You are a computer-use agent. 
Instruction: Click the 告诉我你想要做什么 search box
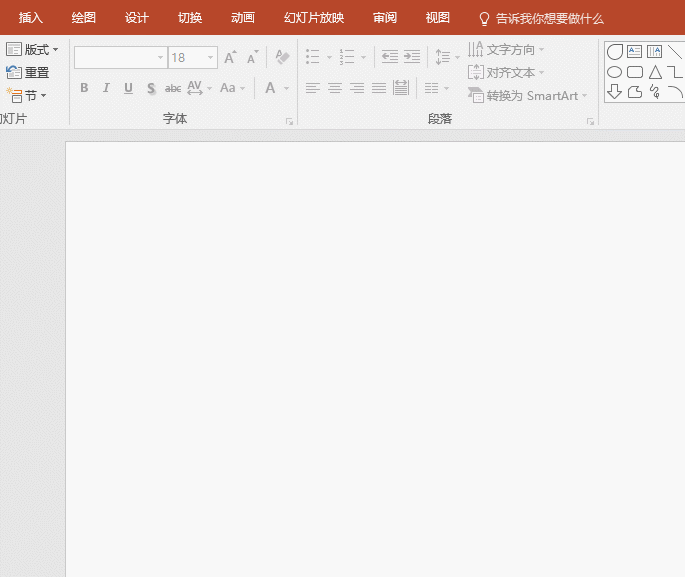coord(549,18)
